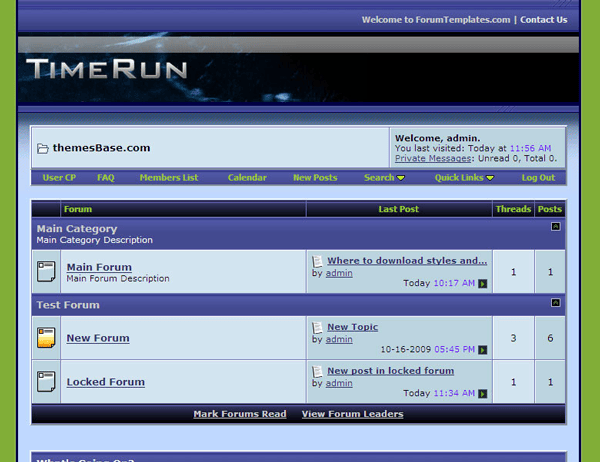Open View Forum Leaders link

(352, 414)
